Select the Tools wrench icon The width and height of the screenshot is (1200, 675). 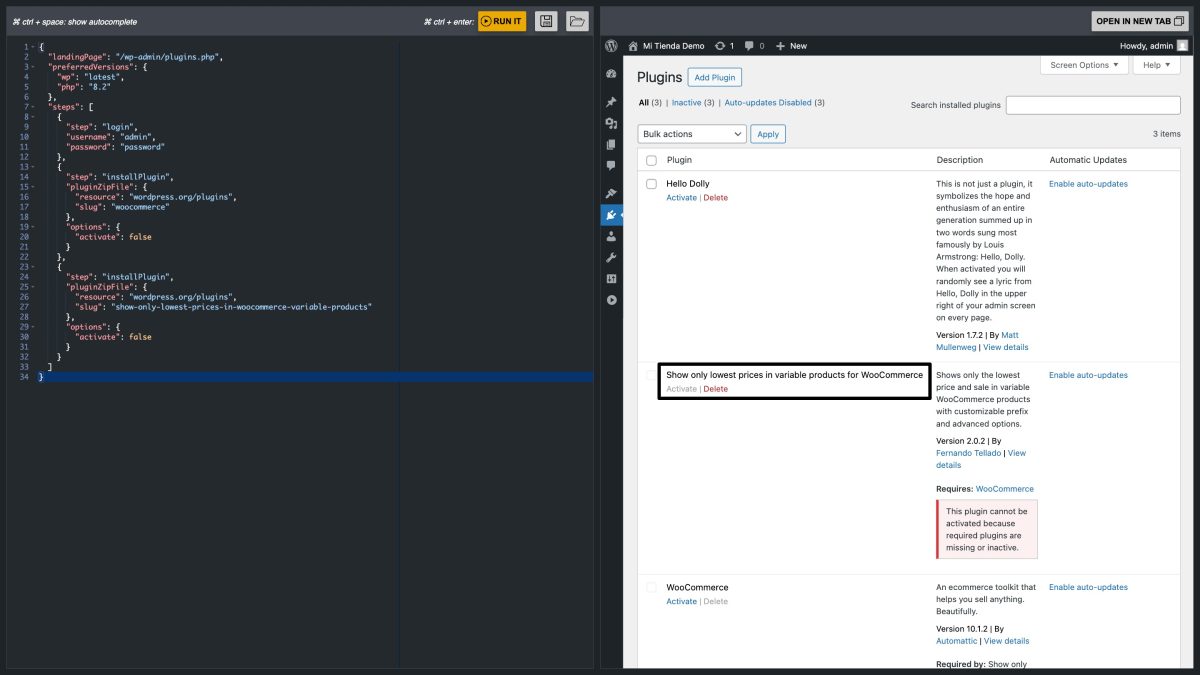612,258
